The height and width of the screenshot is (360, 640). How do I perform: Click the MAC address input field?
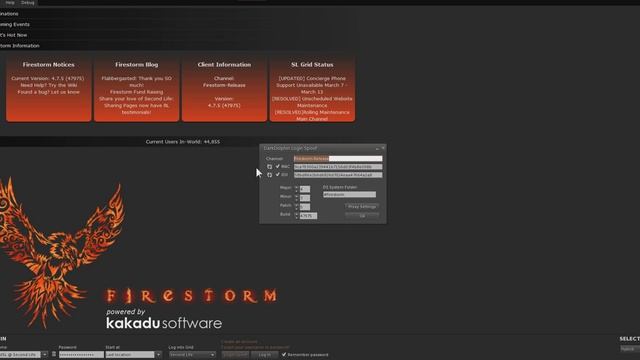(338, 167)
